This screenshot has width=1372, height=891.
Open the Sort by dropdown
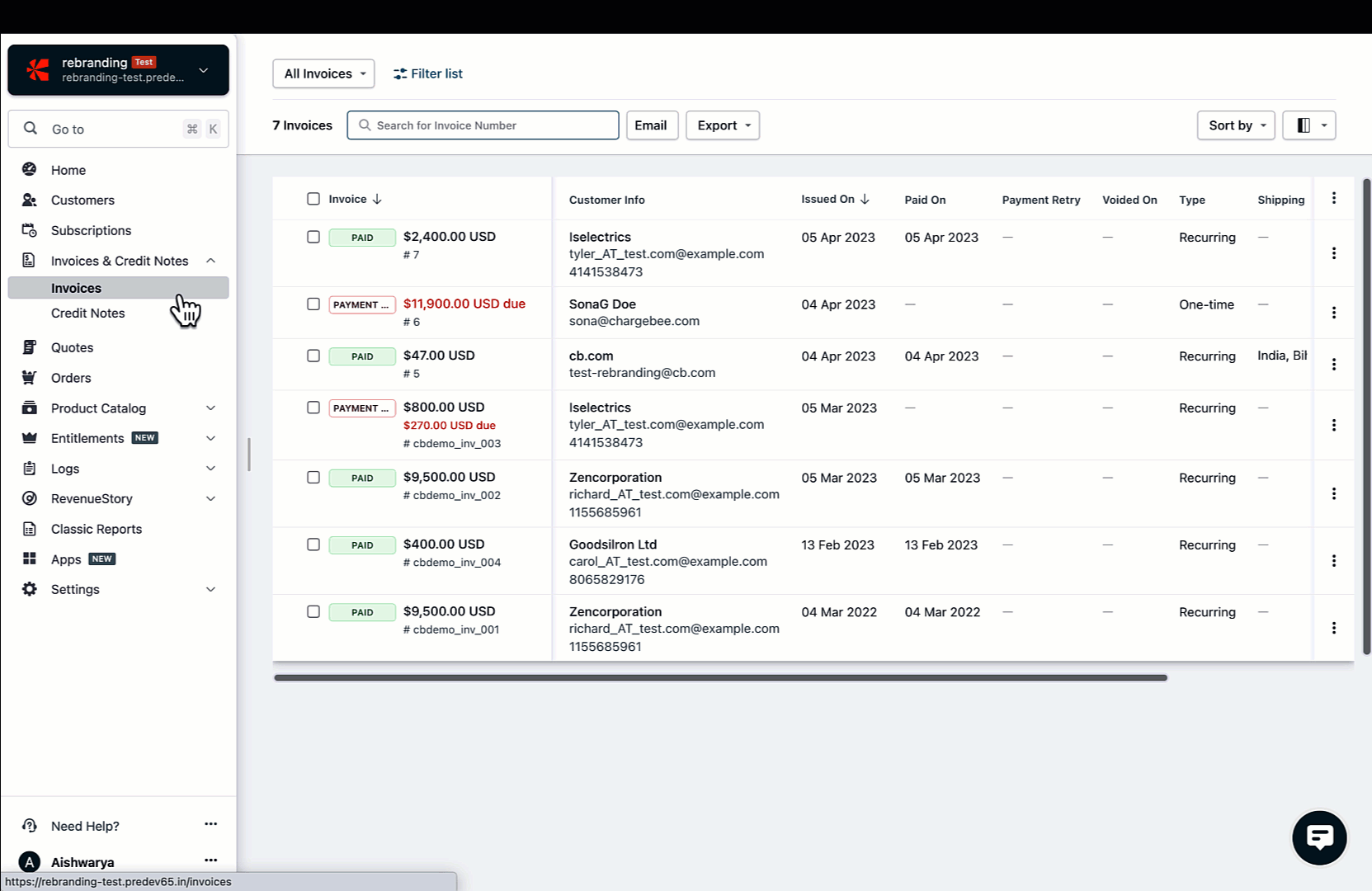pos(1236,125)
